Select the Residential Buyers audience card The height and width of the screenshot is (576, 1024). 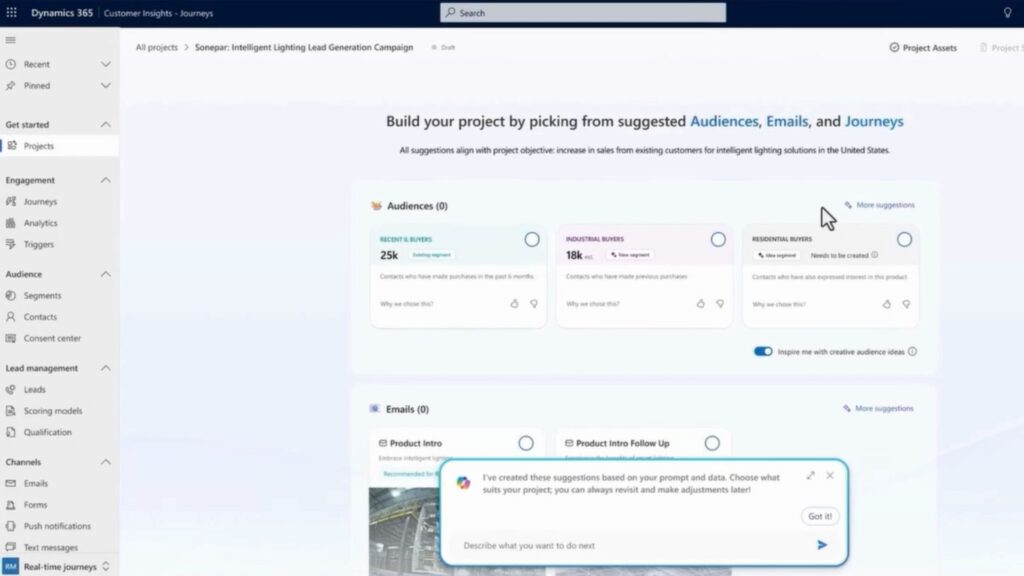tap(904, 240)
